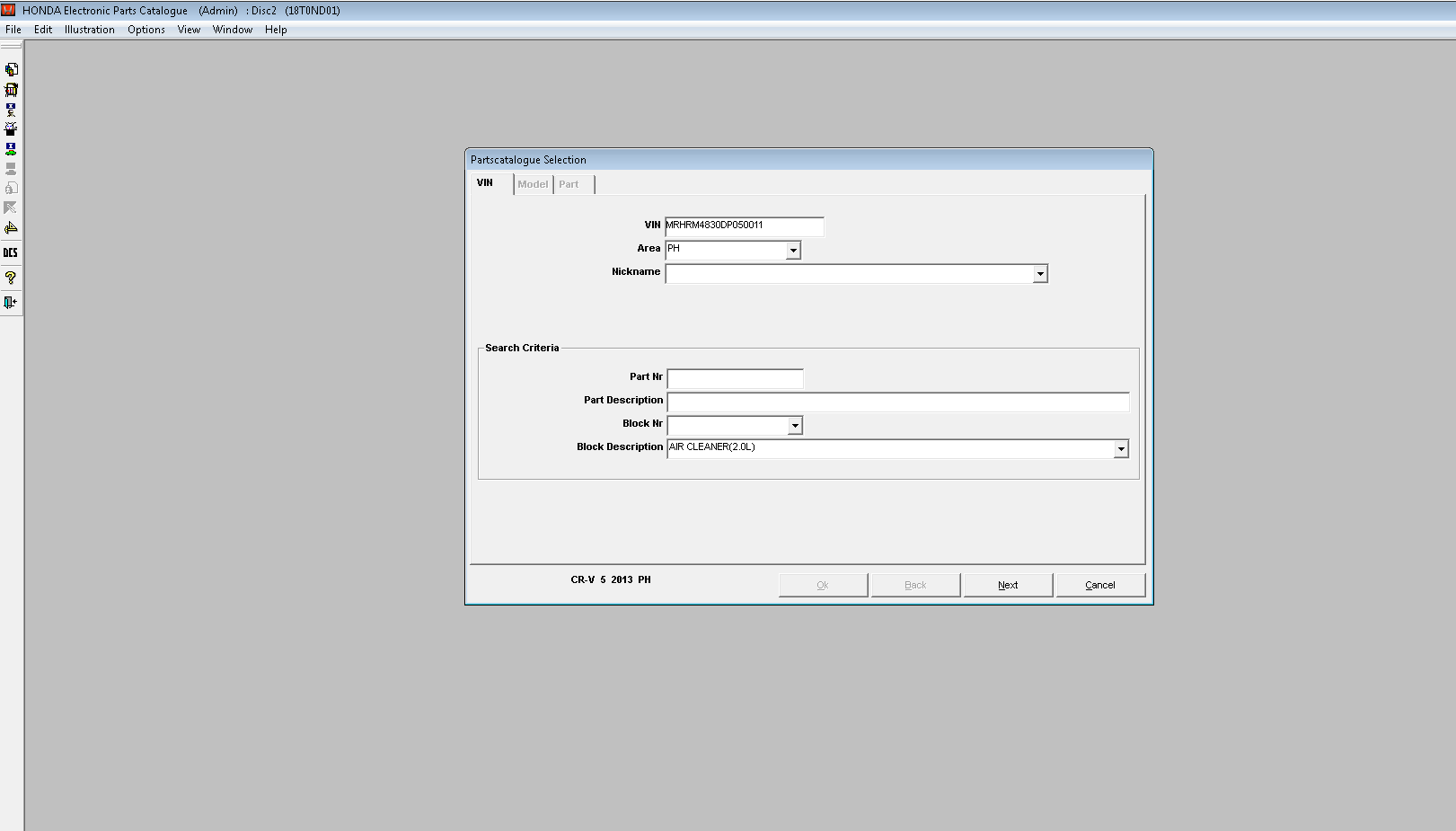Viewport: 1456px width, 831px height.
Task: Open the Nickname dropdown list
Action: click(1040, 274)
